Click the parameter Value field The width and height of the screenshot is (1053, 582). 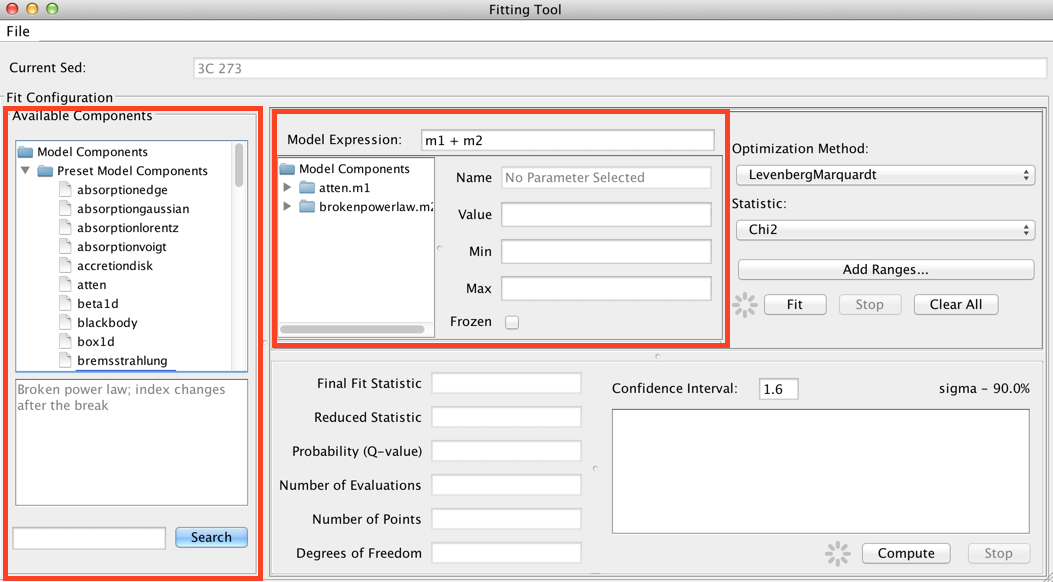(606, 215)
